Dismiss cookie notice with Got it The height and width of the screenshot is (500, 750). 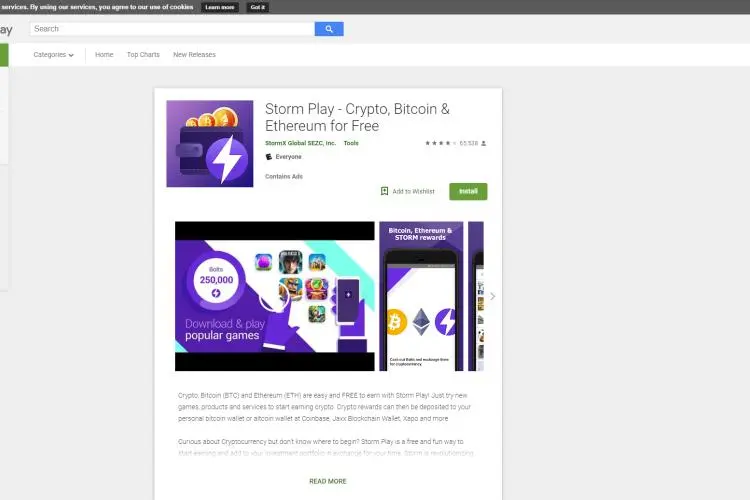258,7
